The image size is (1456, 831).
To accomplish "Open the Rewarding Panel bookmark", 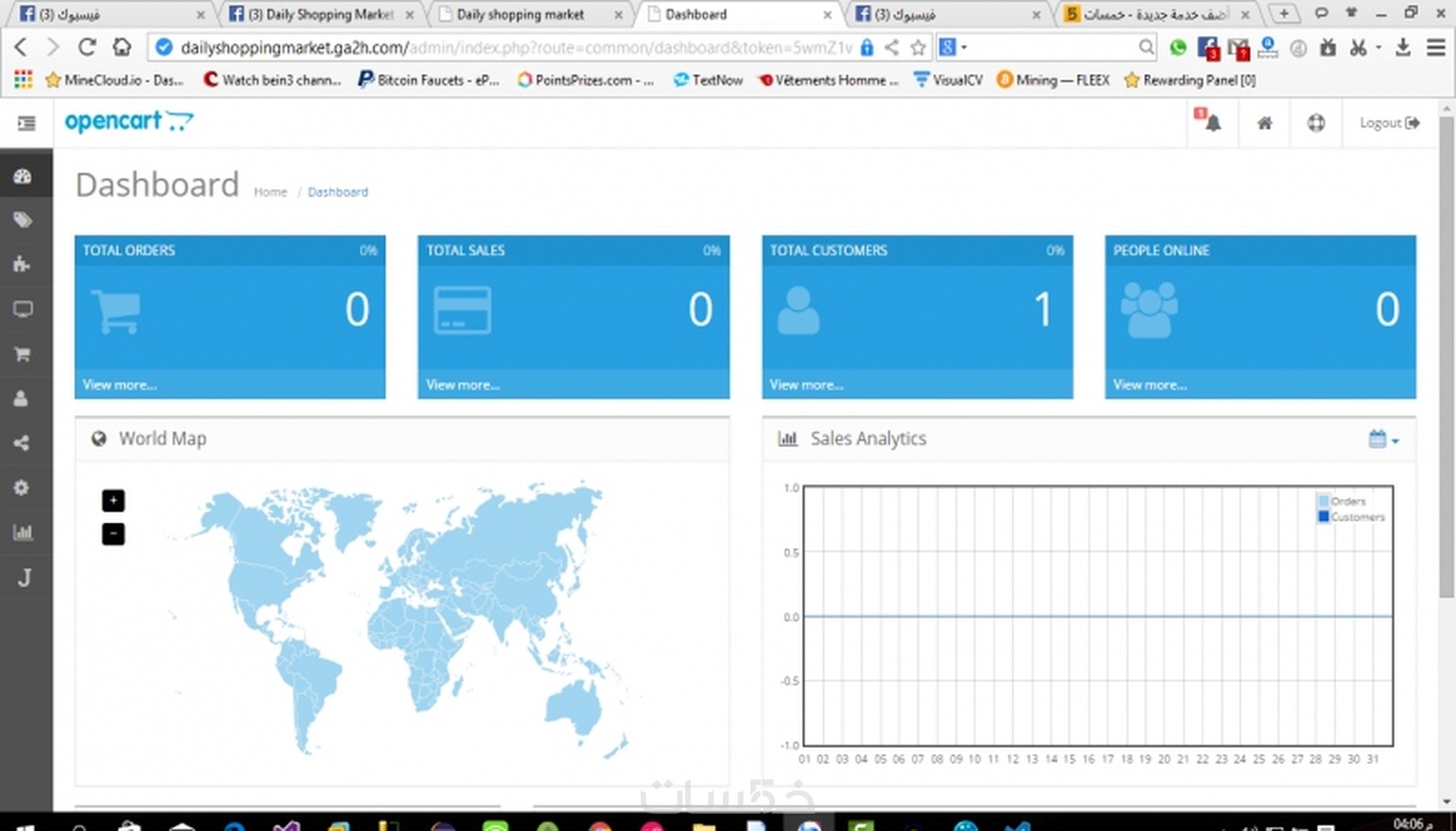I will 1190,80.
